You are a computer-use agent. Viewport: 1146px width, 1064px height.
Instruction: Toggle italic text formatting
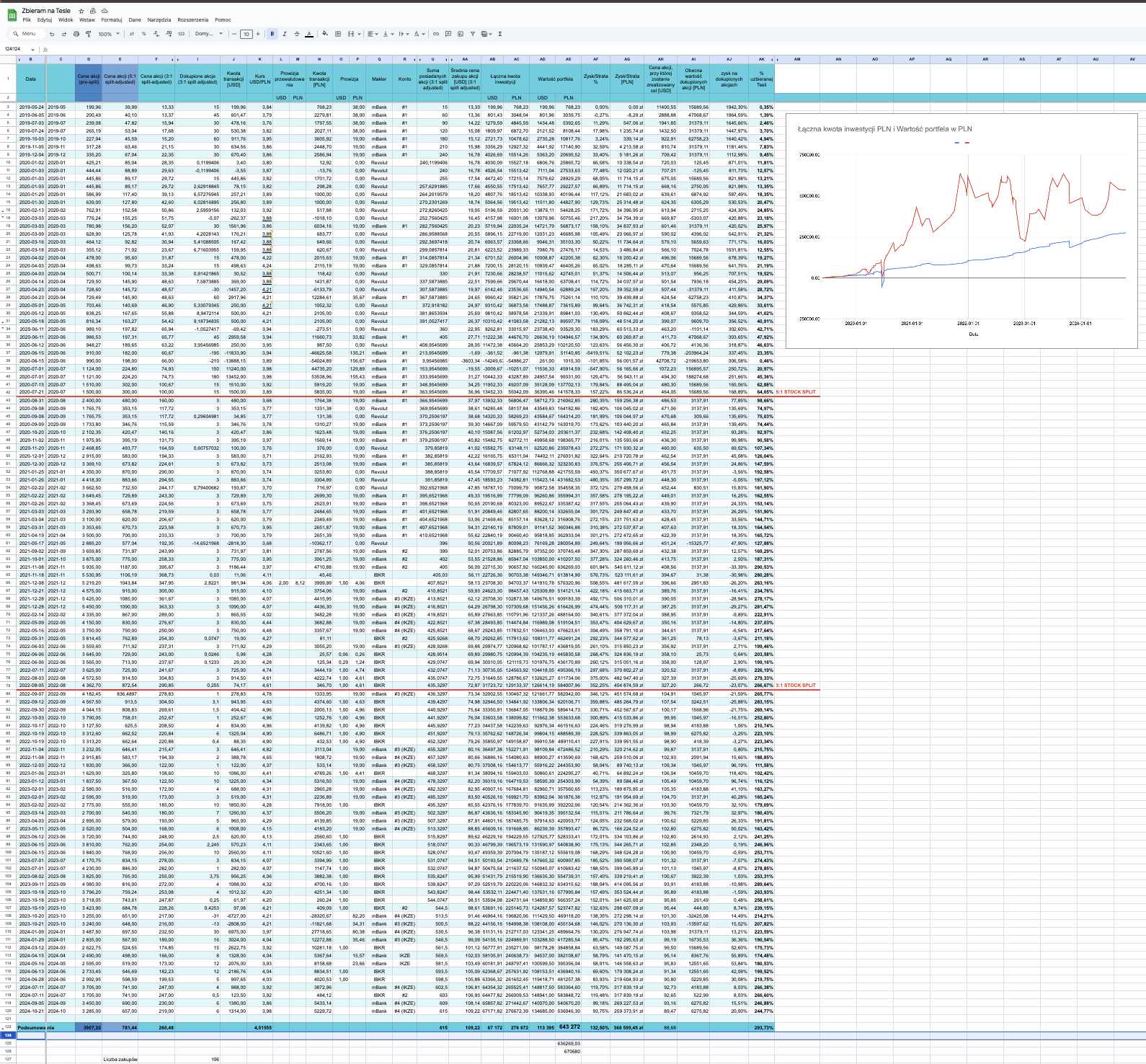pos(284,34)
